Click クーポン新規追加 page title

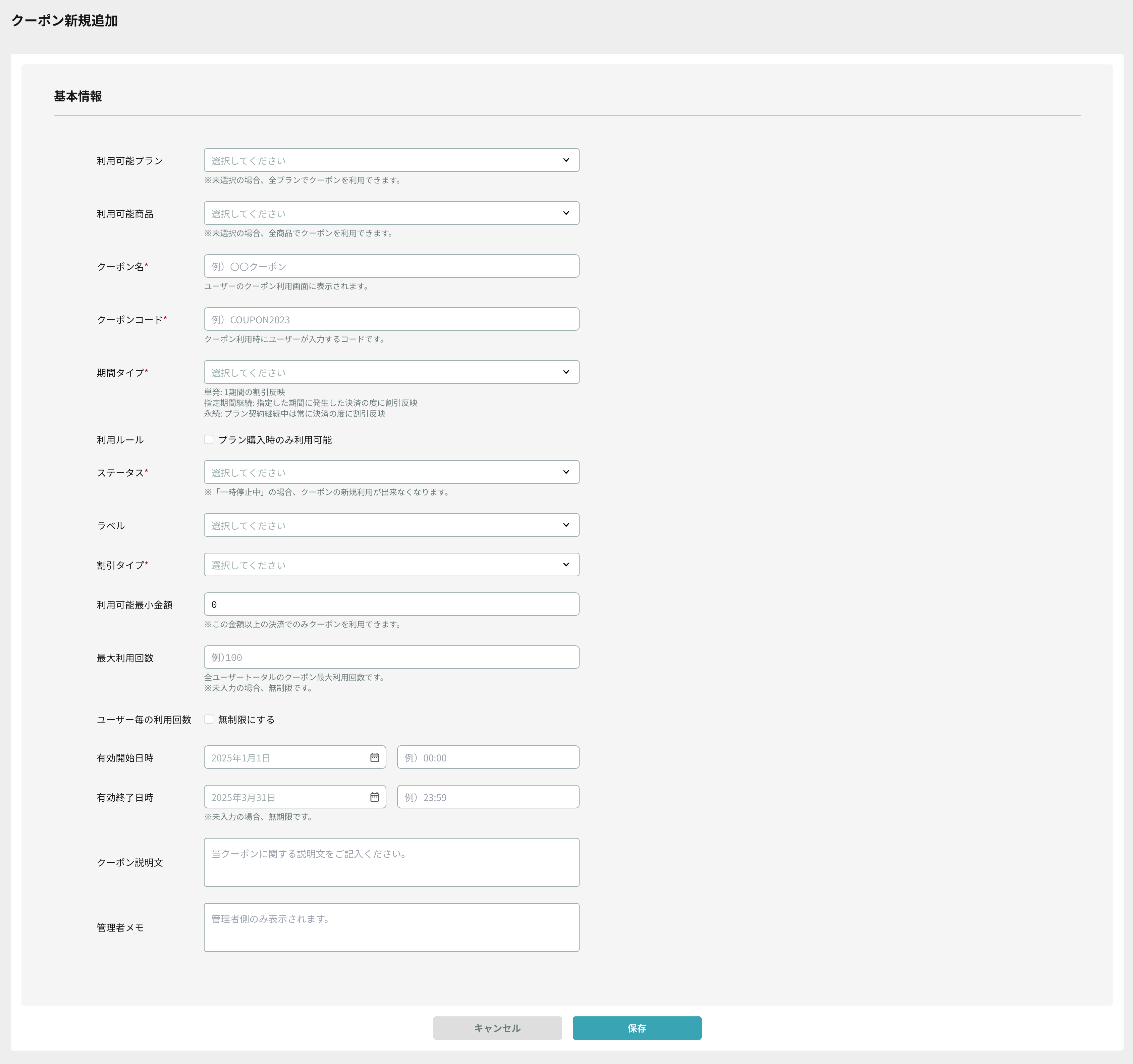(x=64, y=20)
